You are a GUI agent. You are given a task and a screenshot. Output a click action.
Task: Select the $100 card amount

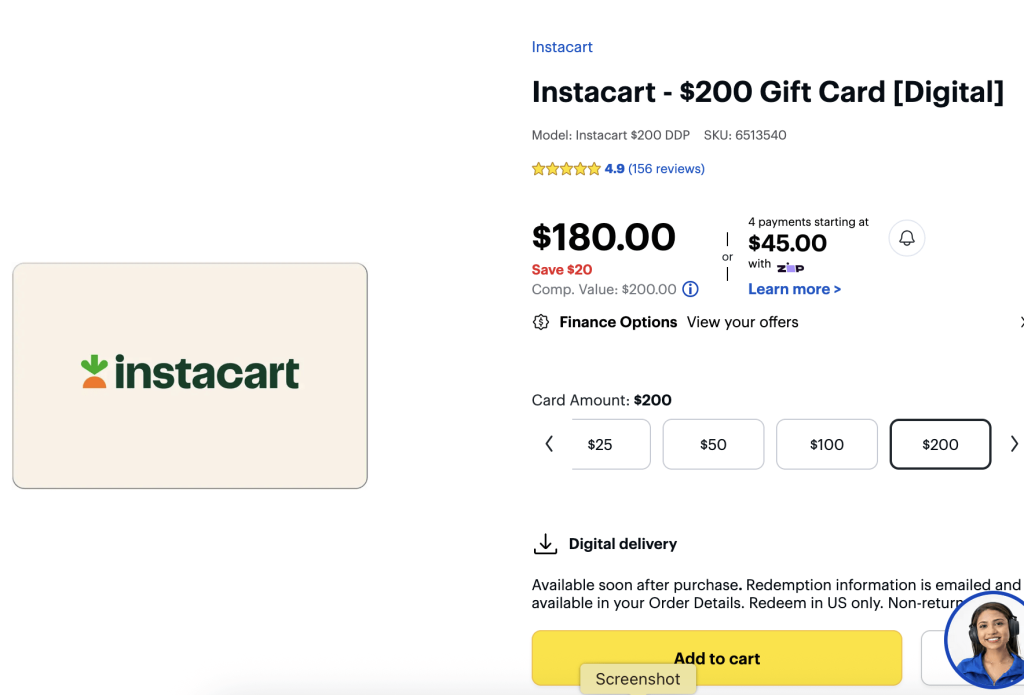[827, 444]
